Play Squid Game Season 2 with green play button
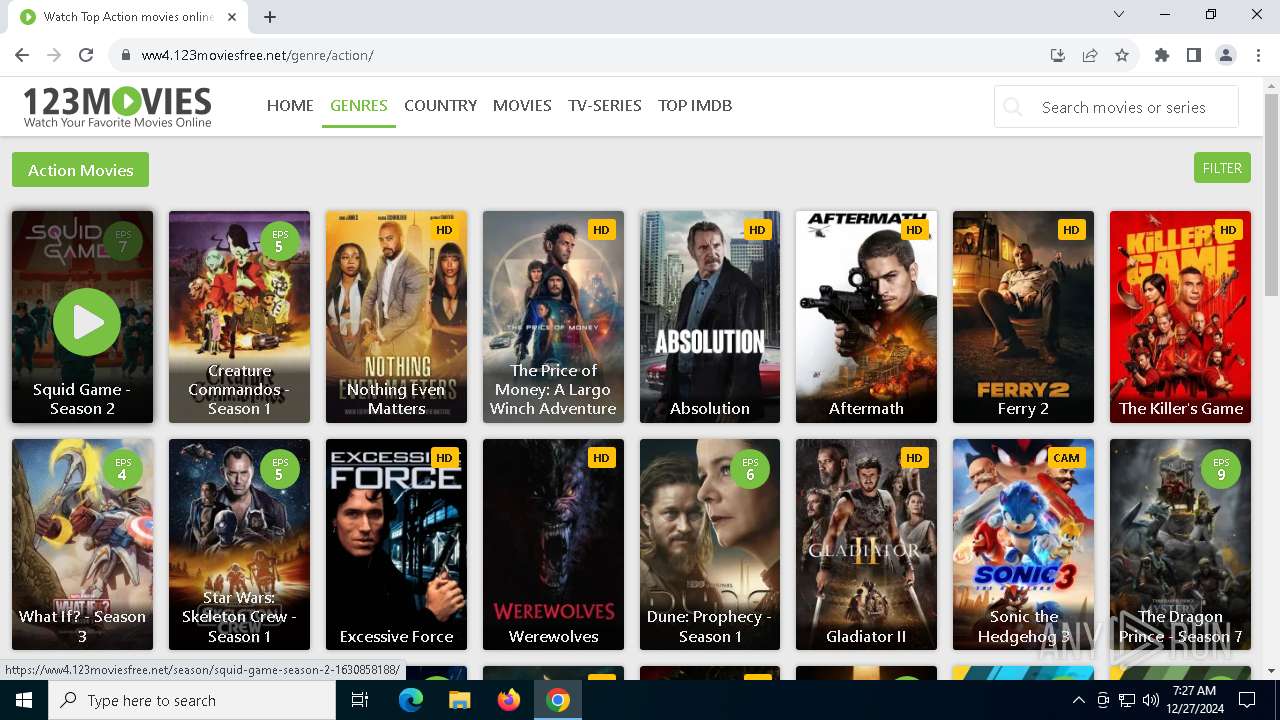The height and width of the screenshot is (720, 1280). pos(86,322)
